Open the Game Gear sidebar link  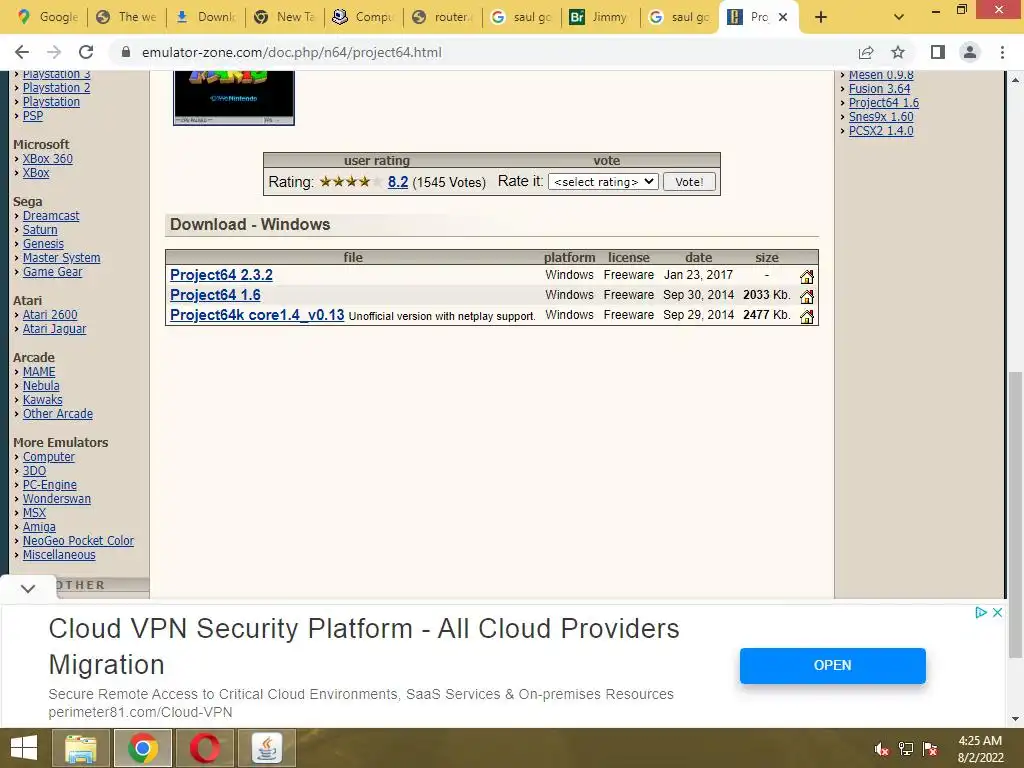click(52, 272)
